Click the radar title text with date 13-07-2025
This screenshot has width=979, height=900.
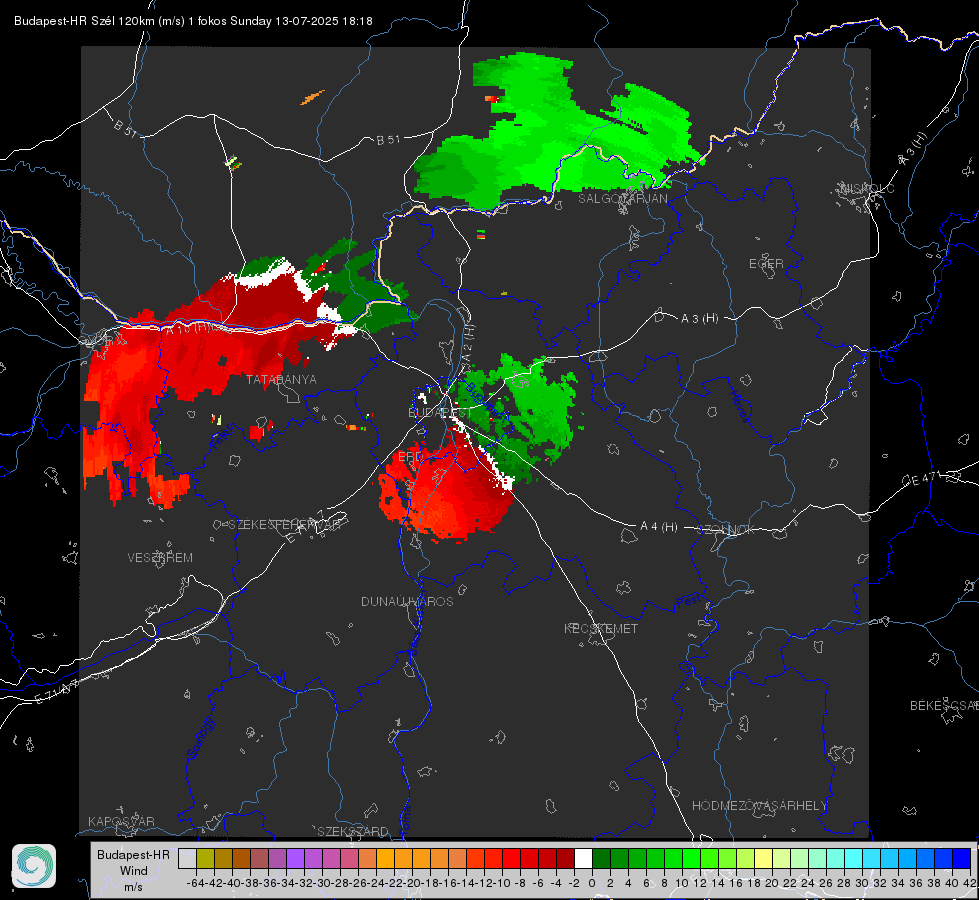coord(193,21)
